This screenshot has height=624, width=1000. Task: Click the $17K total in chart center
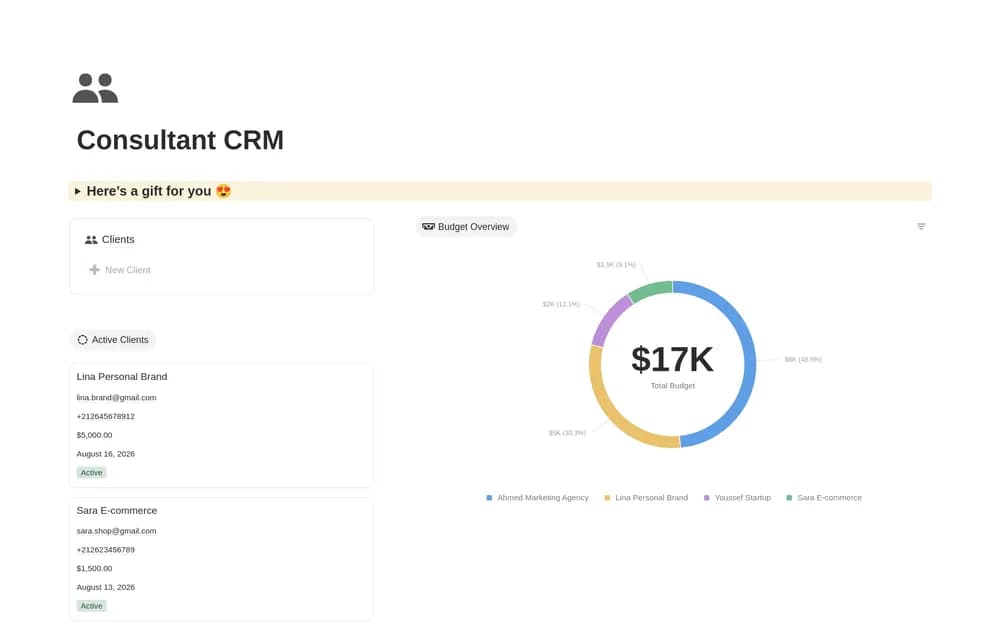click(x=672, y=359)
